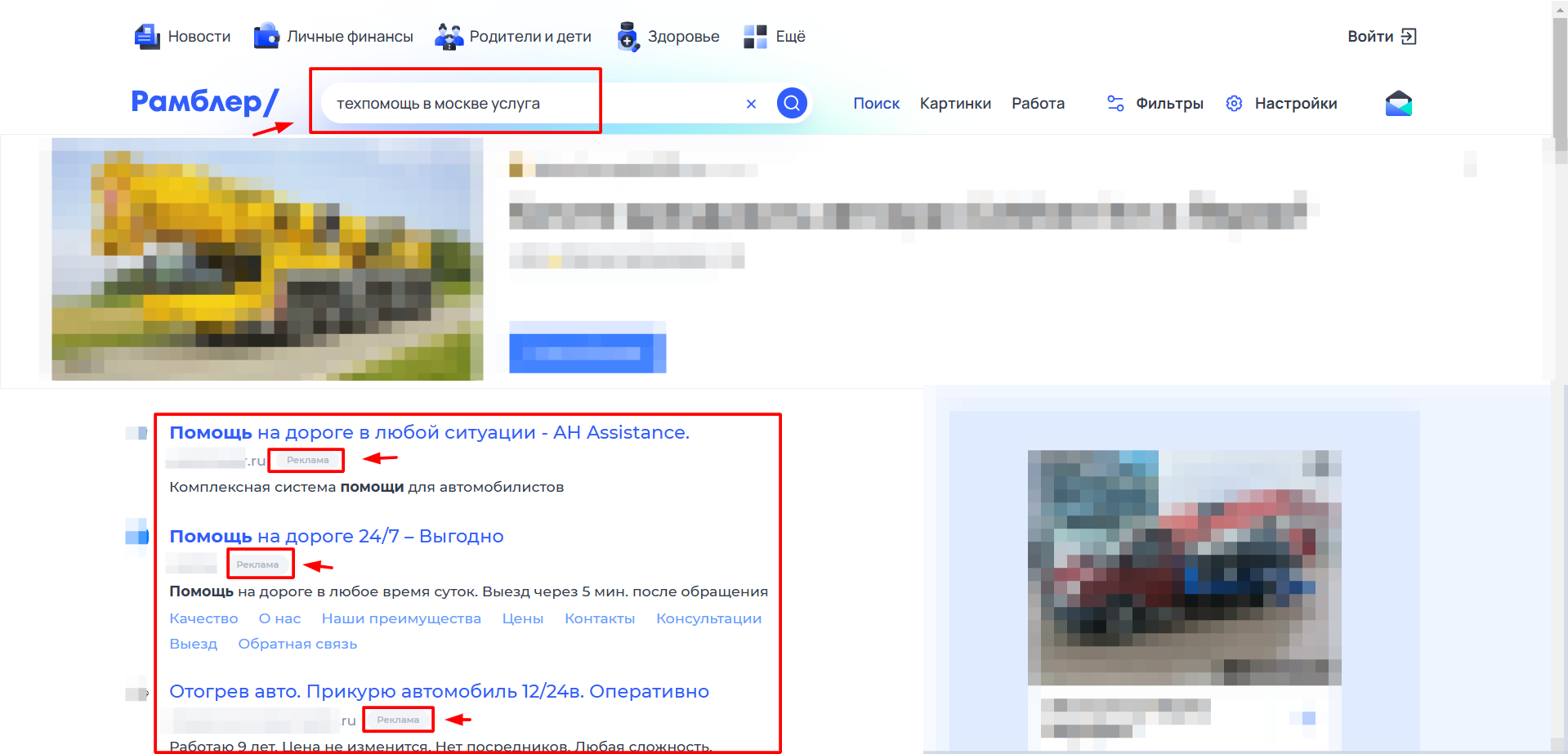Open 'Помощь на дороге 24/7 – Выгодно' result
Screen dimensions: 1568x754
coord(336,536)
